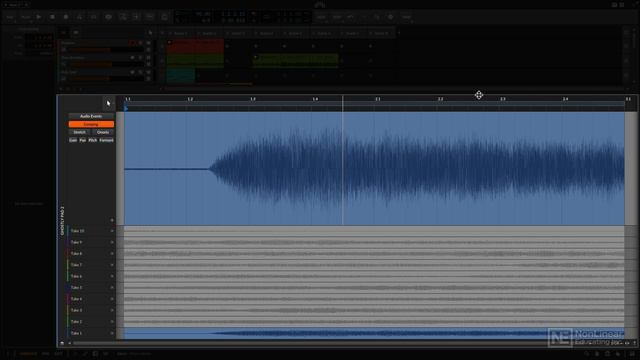Click the highlighted Take 1 waveform lane
This screenshot has width=640, height=360.
pos(374,333)
